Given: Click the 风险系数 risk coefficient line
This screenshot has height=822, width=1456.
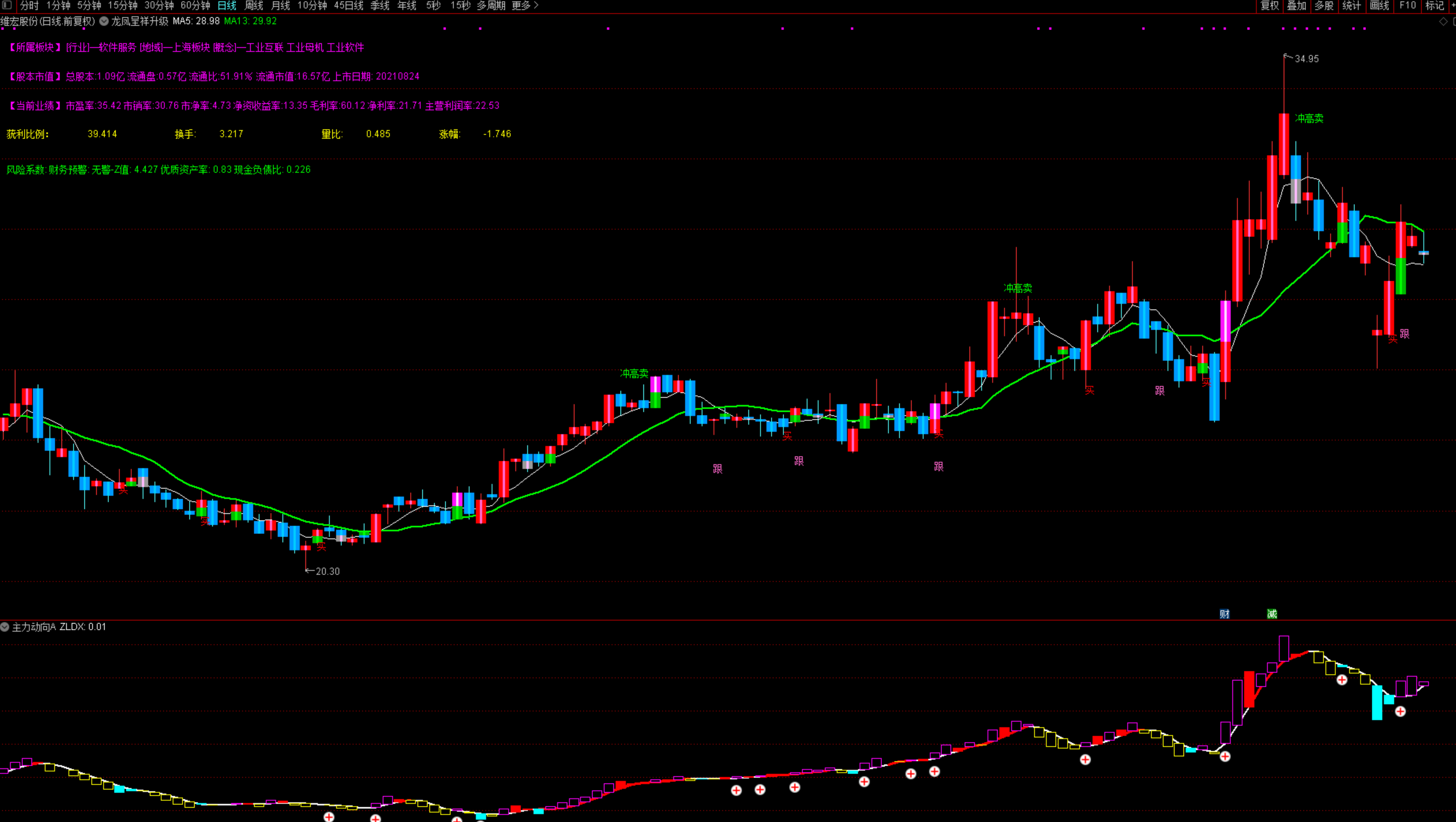Looking at the screenshot, I should (x=158, y=170).
